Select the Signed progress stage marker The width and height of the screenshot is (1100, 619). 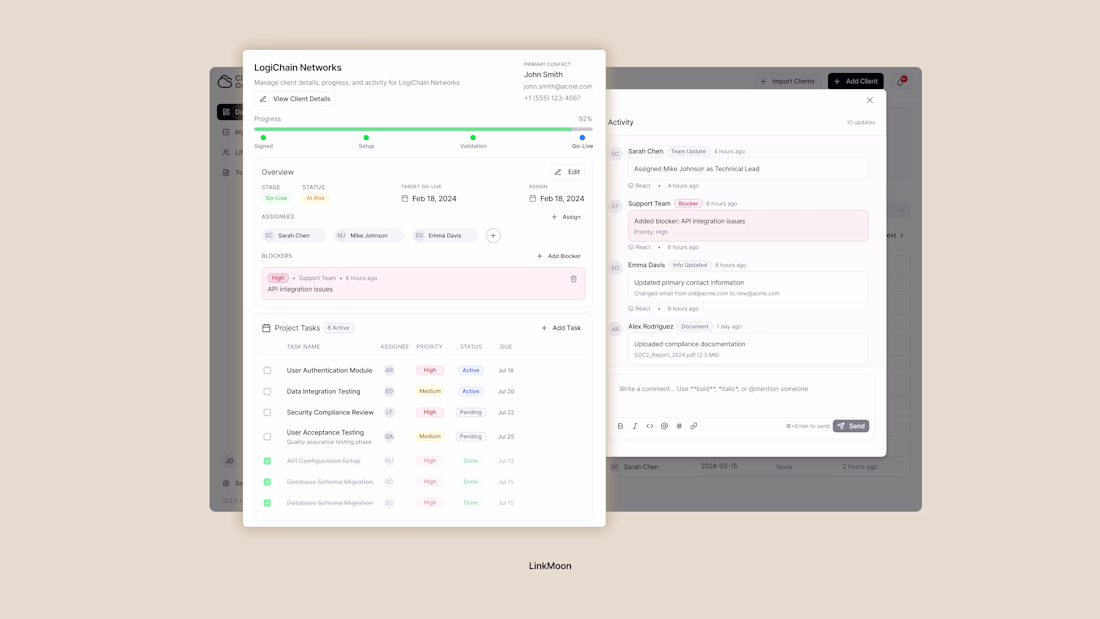pyautogui.click(x=263, y=138)
